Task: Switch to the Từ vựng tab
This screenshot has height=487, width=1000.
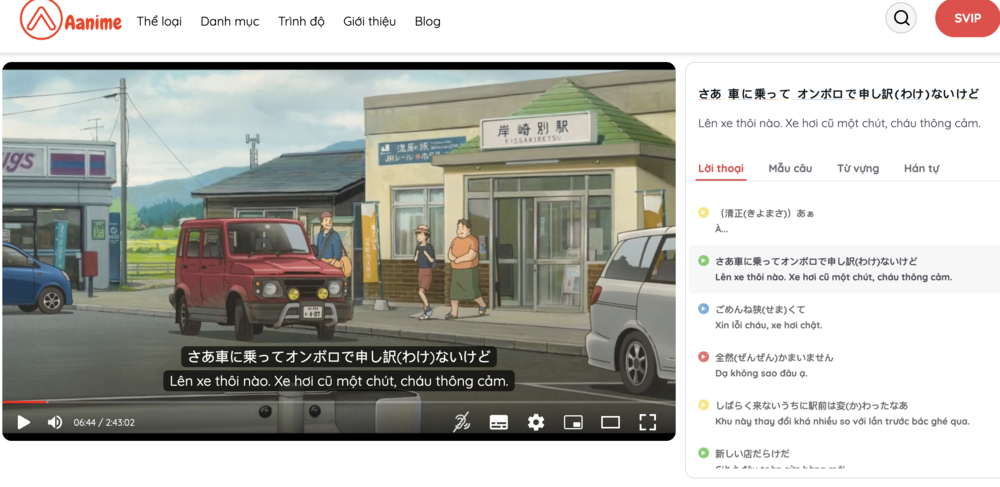Action: coord(858,168)
